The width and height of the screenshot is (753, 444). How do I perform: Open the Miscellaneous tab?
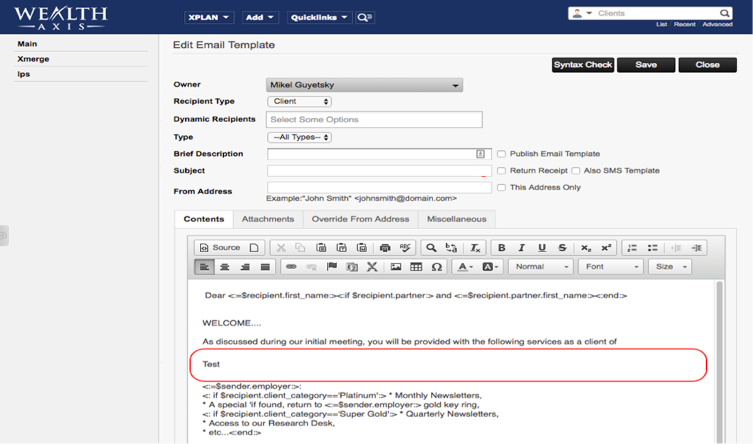(x=457, y=219)
